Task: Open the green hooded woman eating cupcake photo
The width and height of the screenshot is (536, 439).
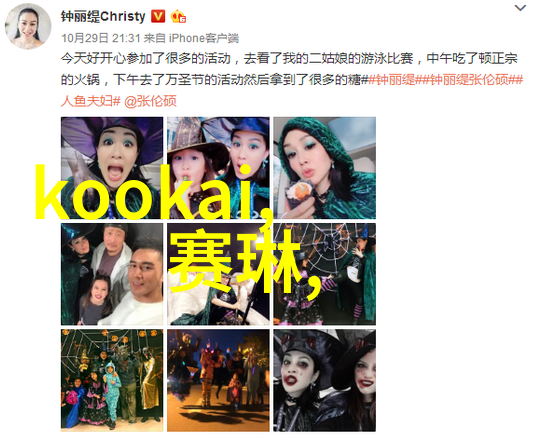Action: 324,168
